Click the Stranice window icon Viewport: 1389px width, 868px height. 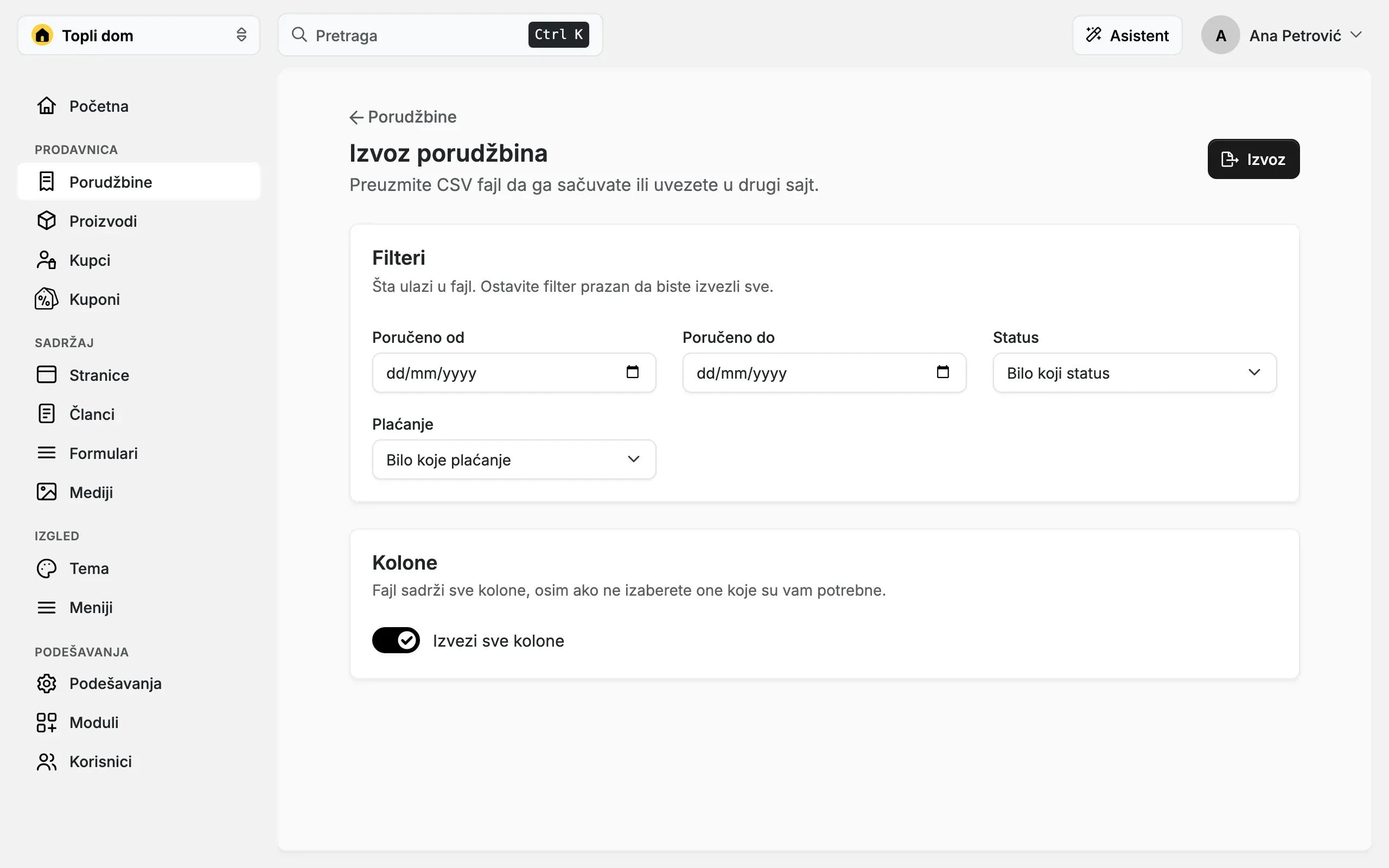pyautogui.click(x=47, y=374)
